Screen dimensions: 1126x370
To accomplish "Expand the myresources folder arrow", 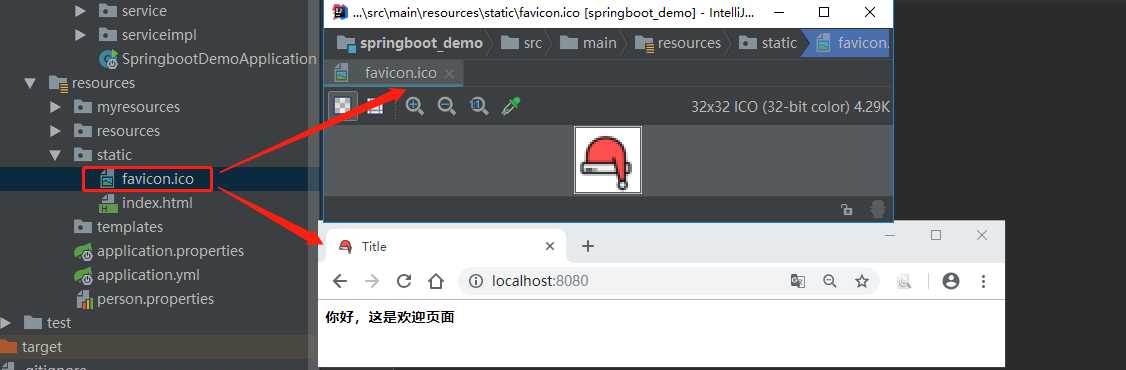I will click(x=55, y=107).
